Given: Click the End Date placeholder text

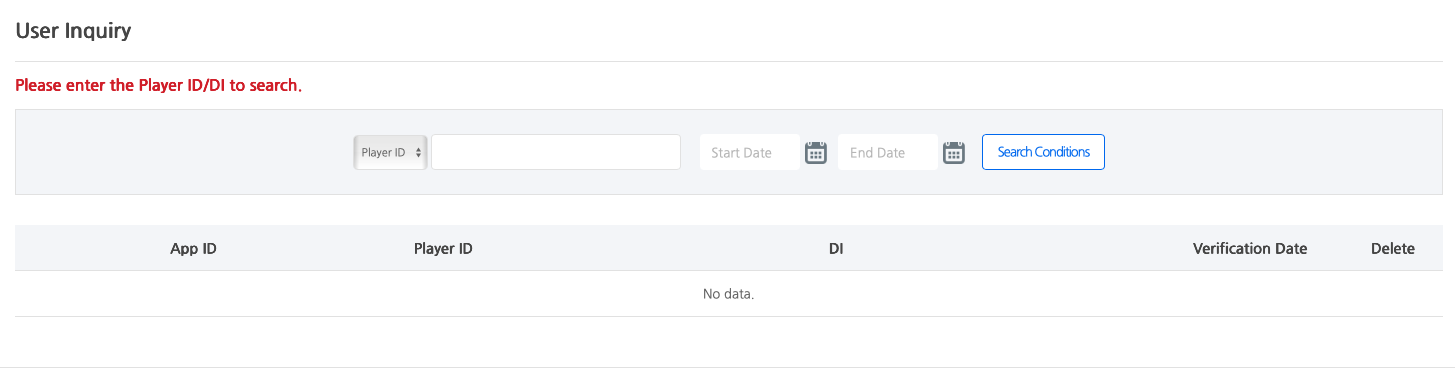Looking at the screenshot, I should (x=877, y=153).
